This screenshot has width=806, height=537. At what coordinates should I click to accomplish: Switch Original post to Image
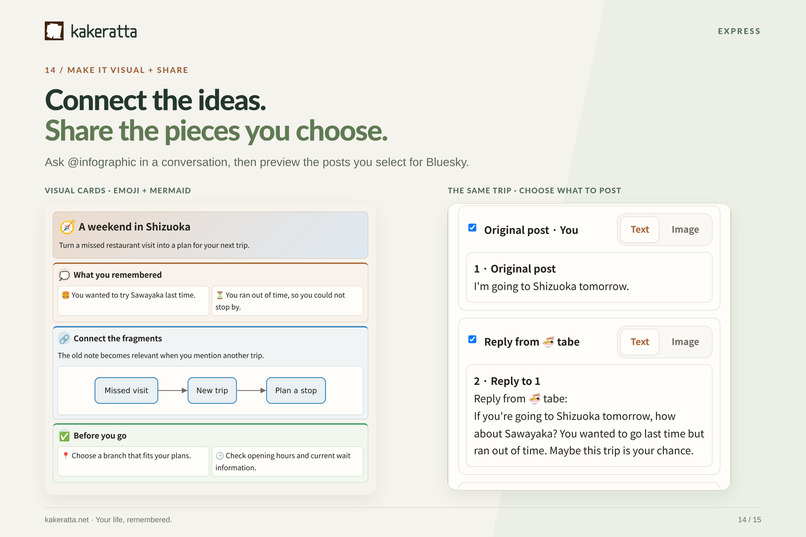(x=685, y=230)
